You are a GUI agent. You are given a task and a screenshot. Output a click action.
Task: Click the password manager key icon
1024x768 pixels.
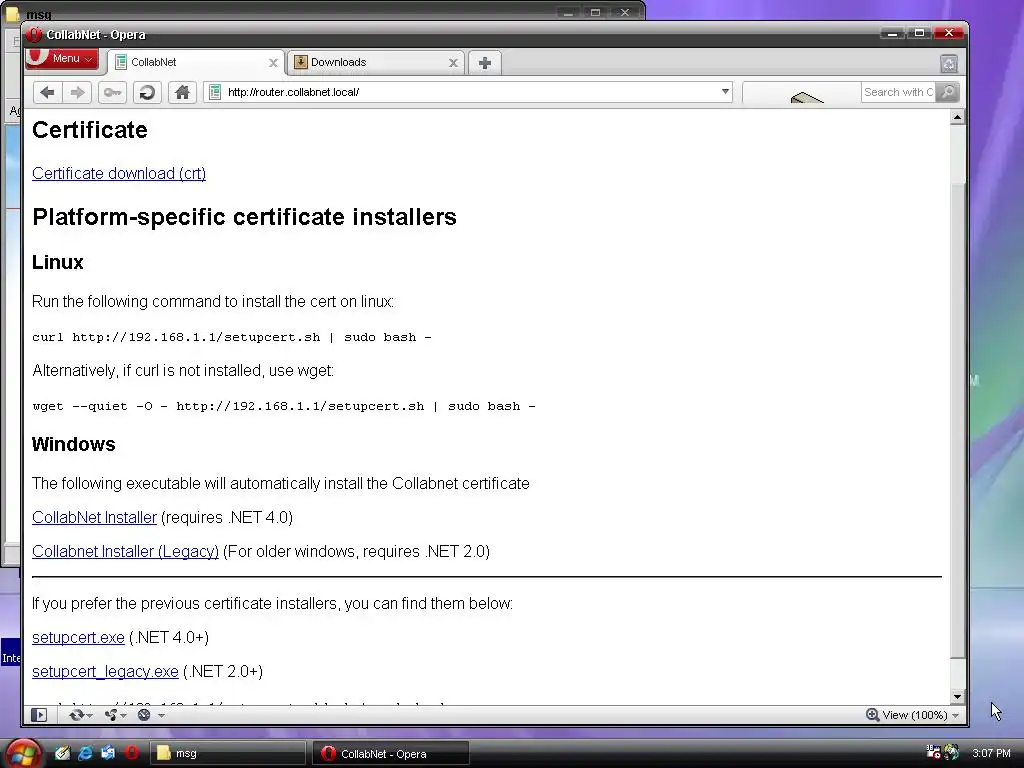[112, 92]
